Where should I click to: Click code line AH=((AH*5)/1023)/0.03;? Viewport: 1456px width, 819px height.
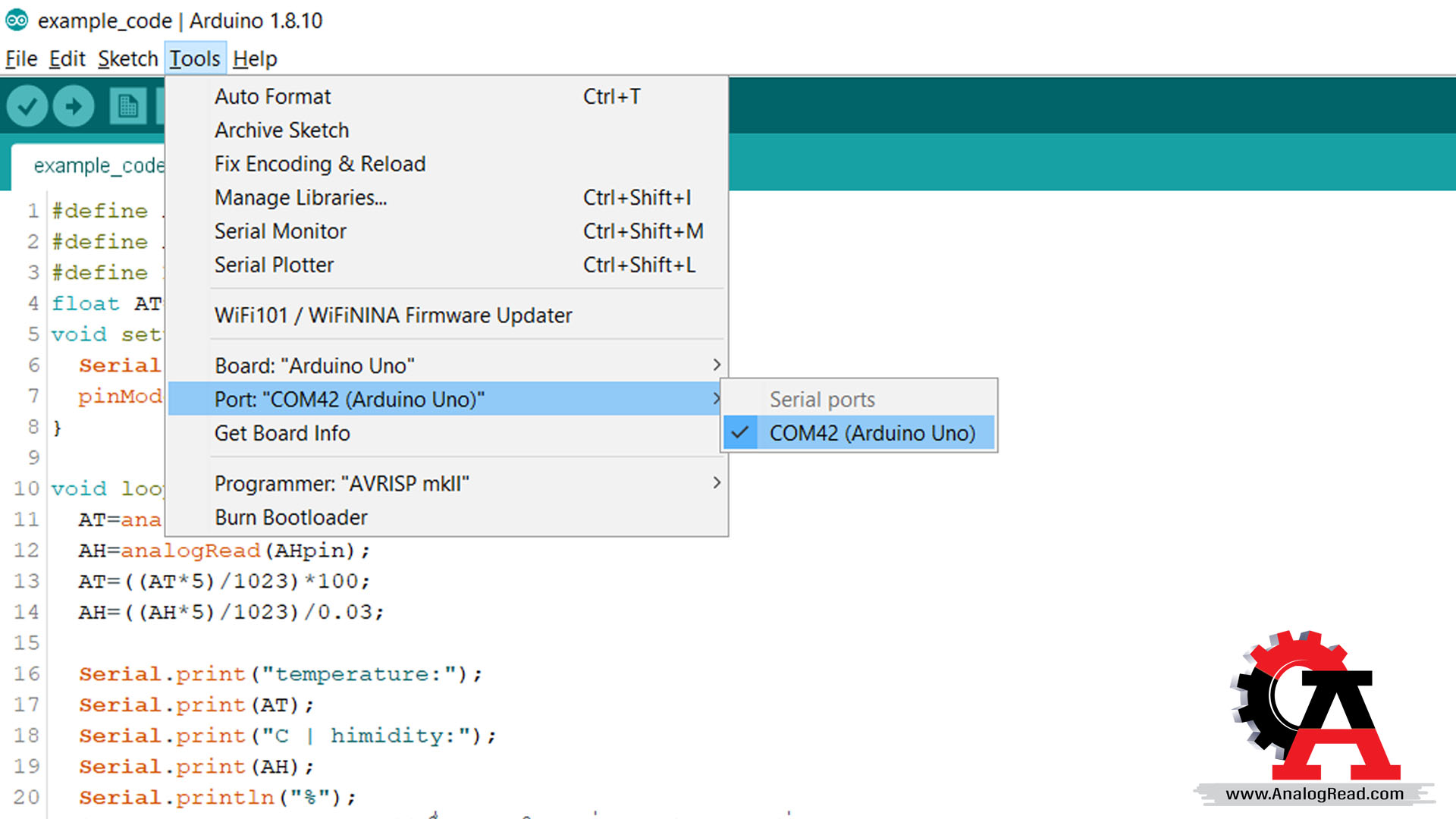[231, 612]
